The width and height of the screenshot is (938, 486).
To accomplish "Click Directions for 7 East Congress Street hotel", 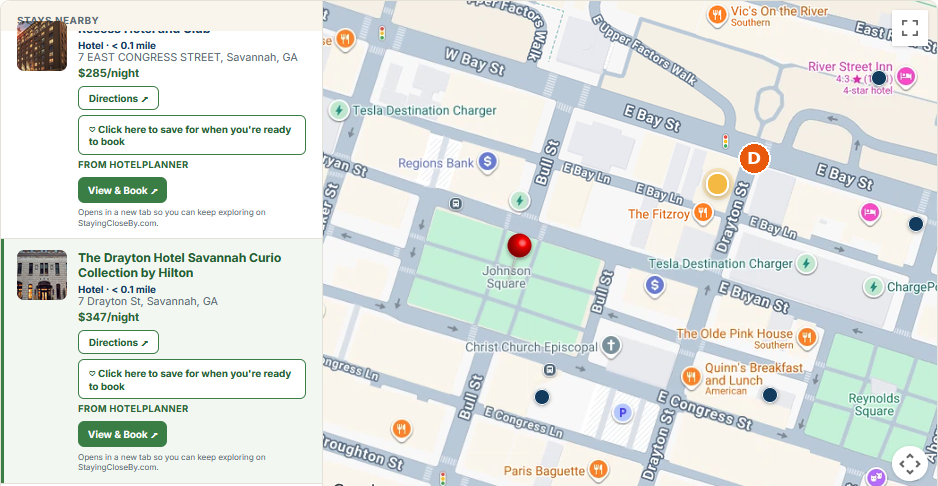I will 118,98.
